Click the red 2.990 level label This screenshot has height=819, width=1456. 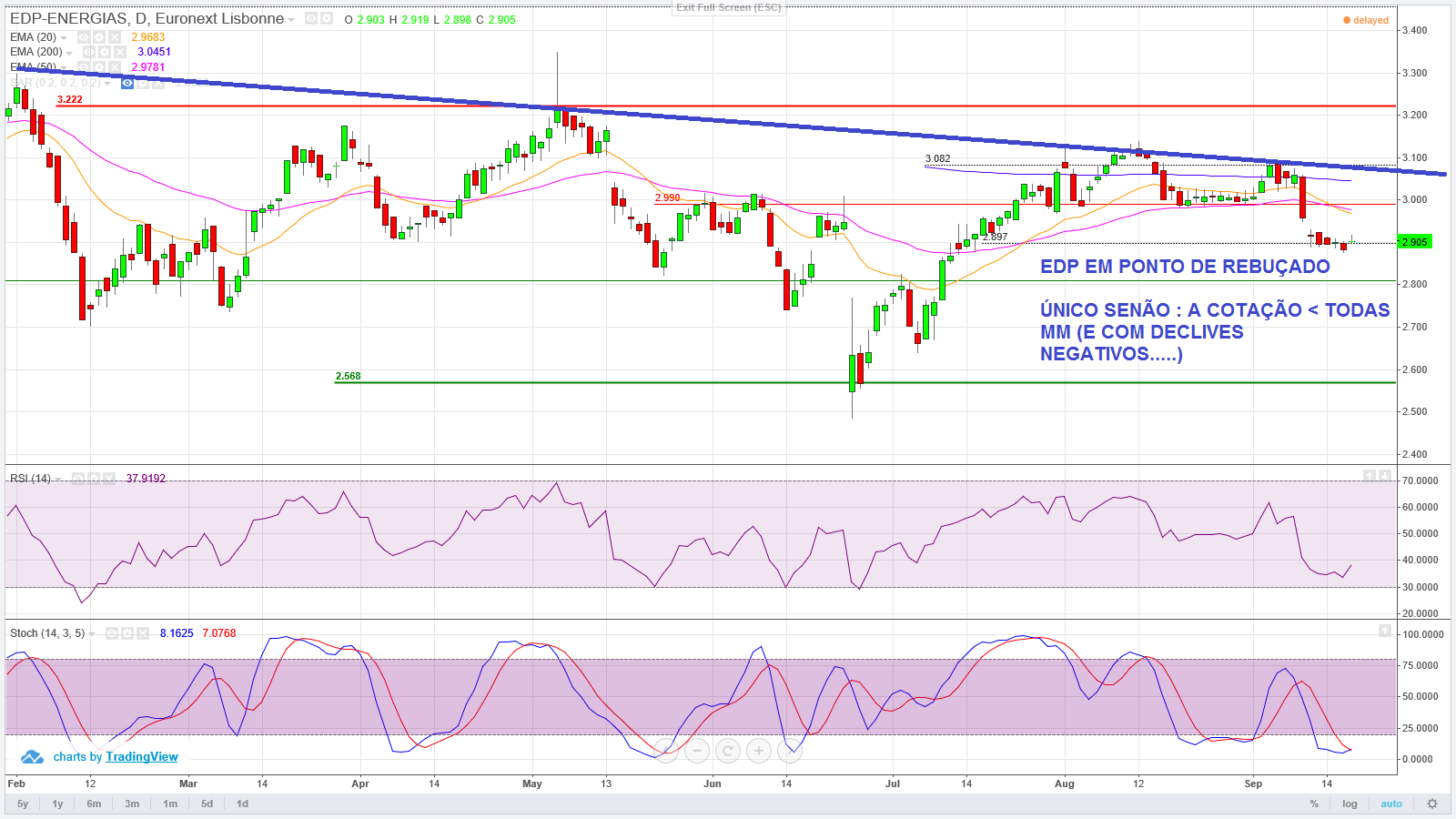coord(667,197)
